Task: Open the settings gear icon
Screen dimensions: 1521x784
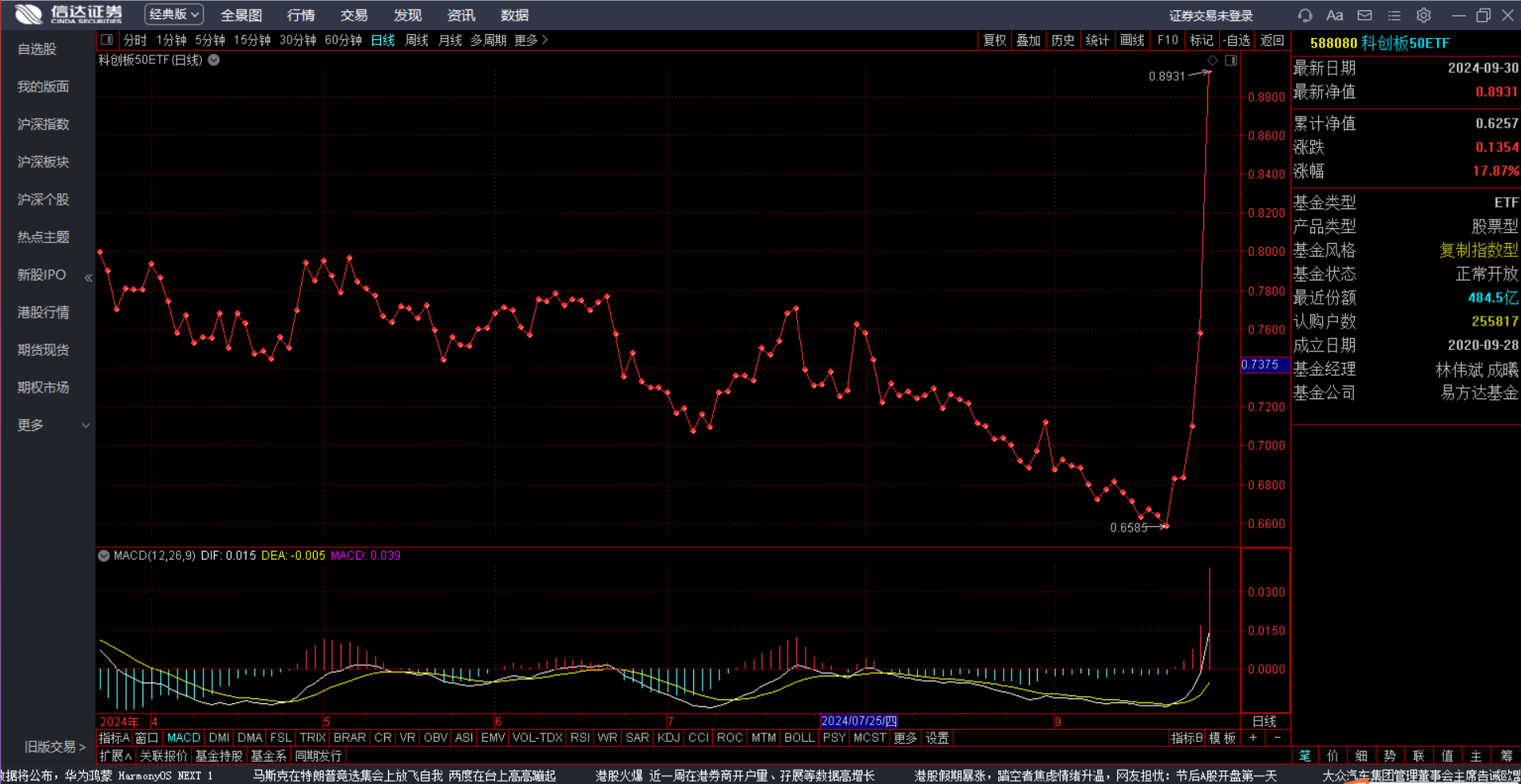Action: (x=1424, y=15)
